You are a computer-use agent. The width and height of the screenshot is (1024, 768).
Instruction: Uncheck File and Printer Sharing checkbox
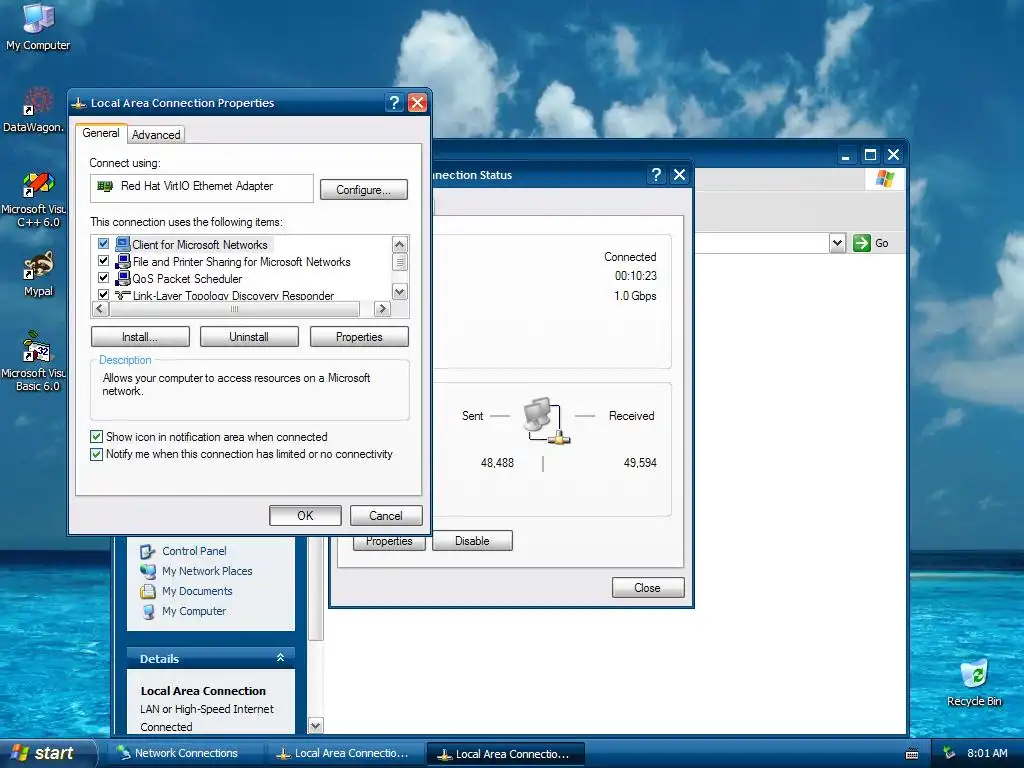(x=103, y=261)
